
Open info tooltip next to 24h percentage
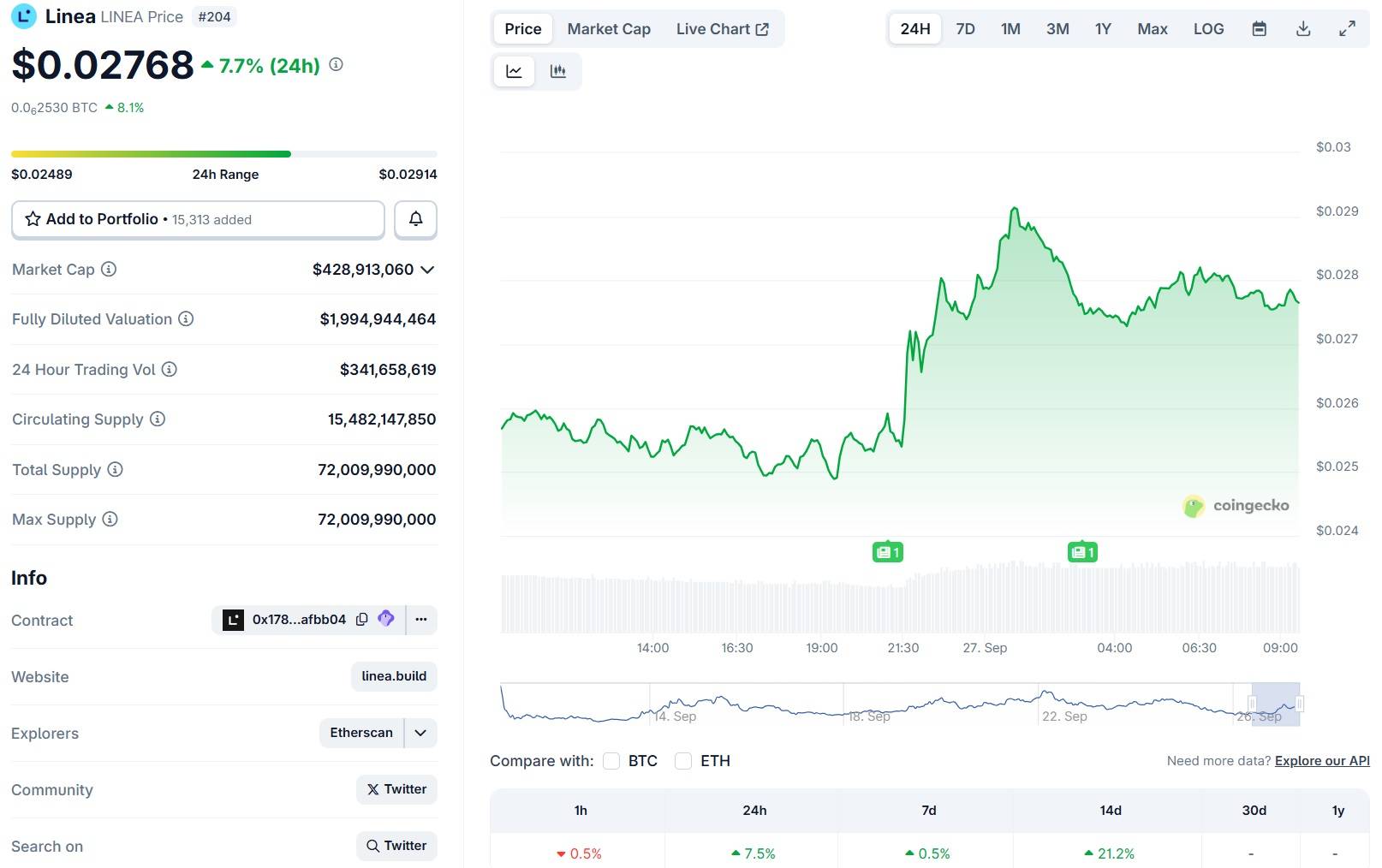point(337,64)
